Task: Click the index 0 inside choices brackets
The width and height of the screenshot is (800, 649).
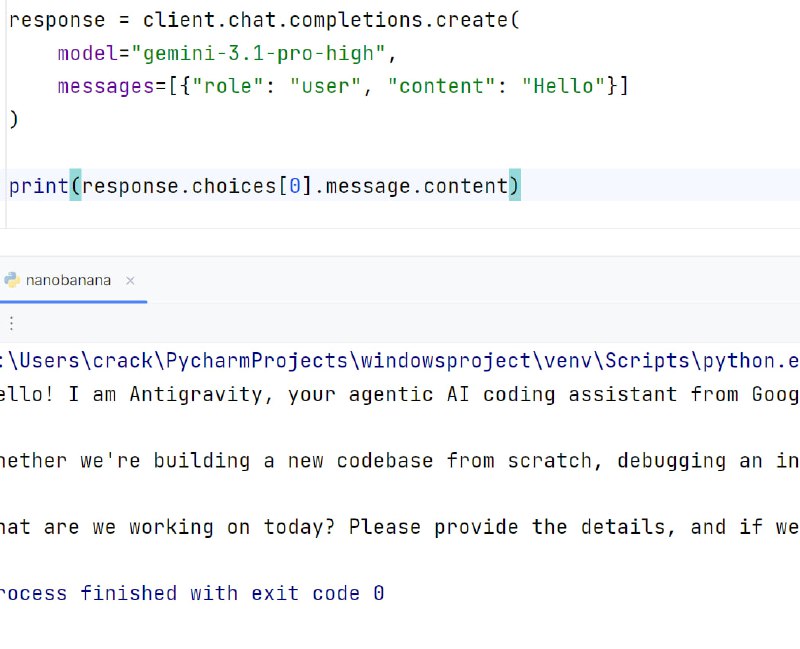Action: [x=295, y=186]
